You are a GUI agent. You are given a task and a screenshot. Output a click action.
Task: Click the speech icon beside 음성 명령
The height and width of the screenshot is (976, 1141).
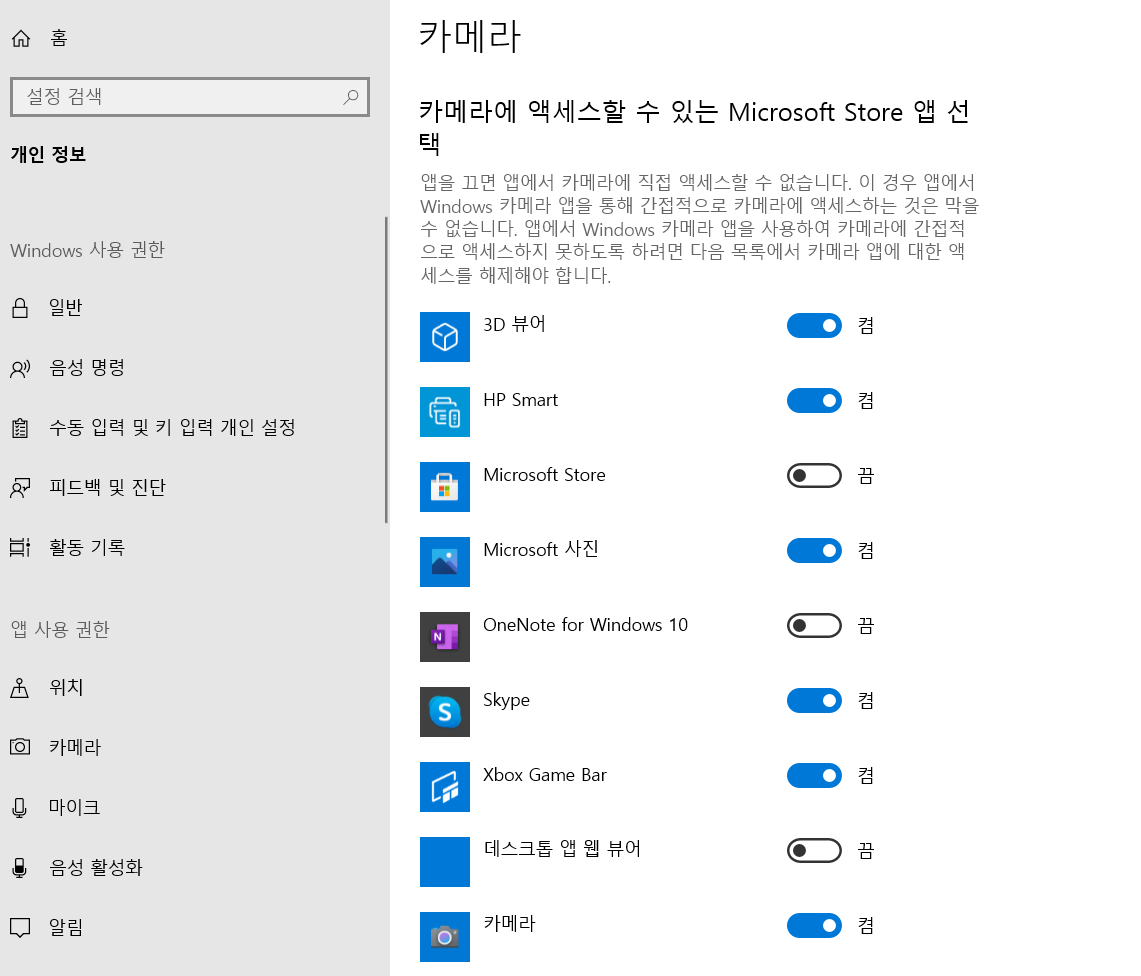[20, 368]
